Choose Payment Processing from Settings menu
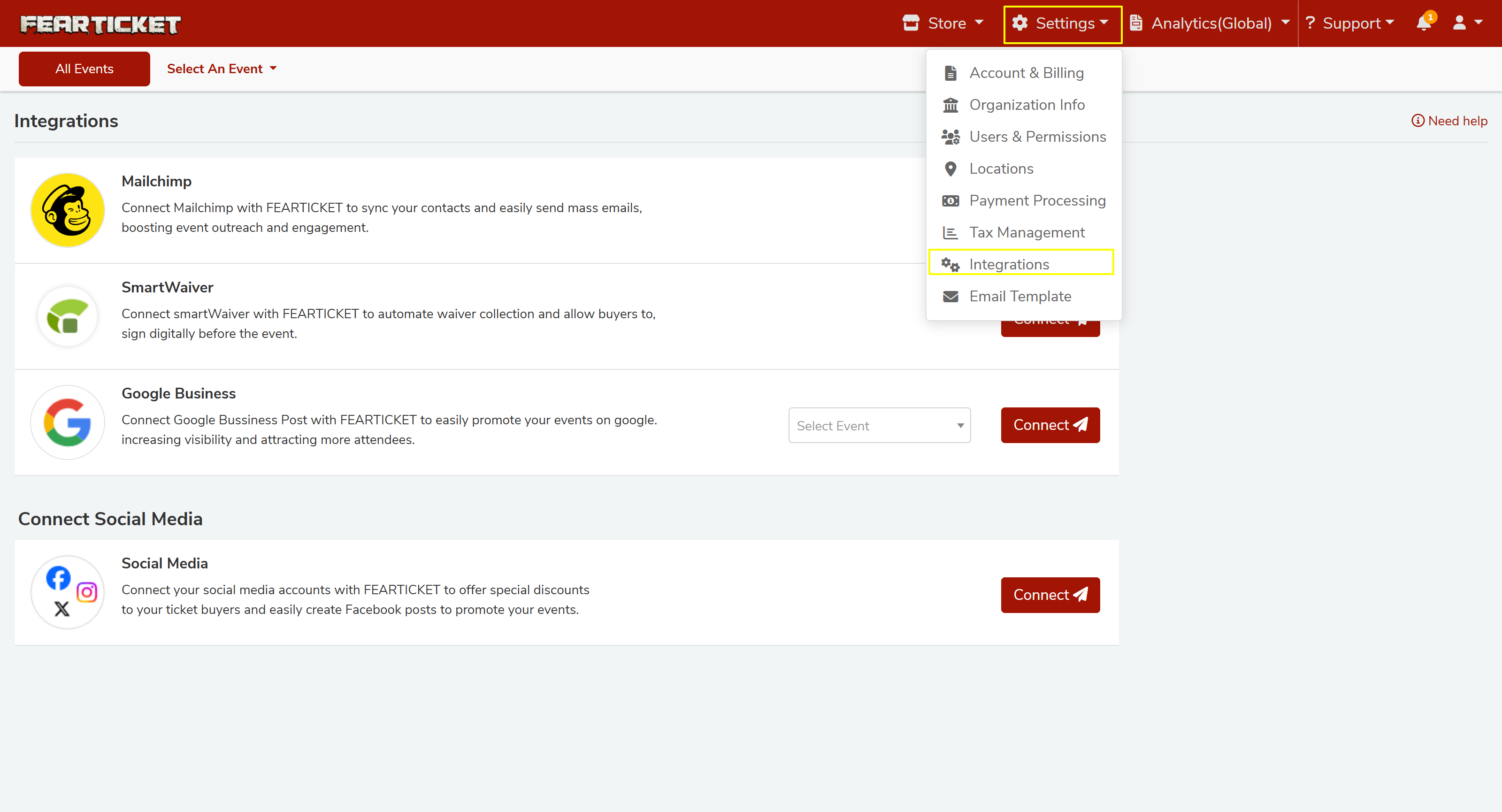Viewport: 1502px width, 812px height. (1037, 200)
